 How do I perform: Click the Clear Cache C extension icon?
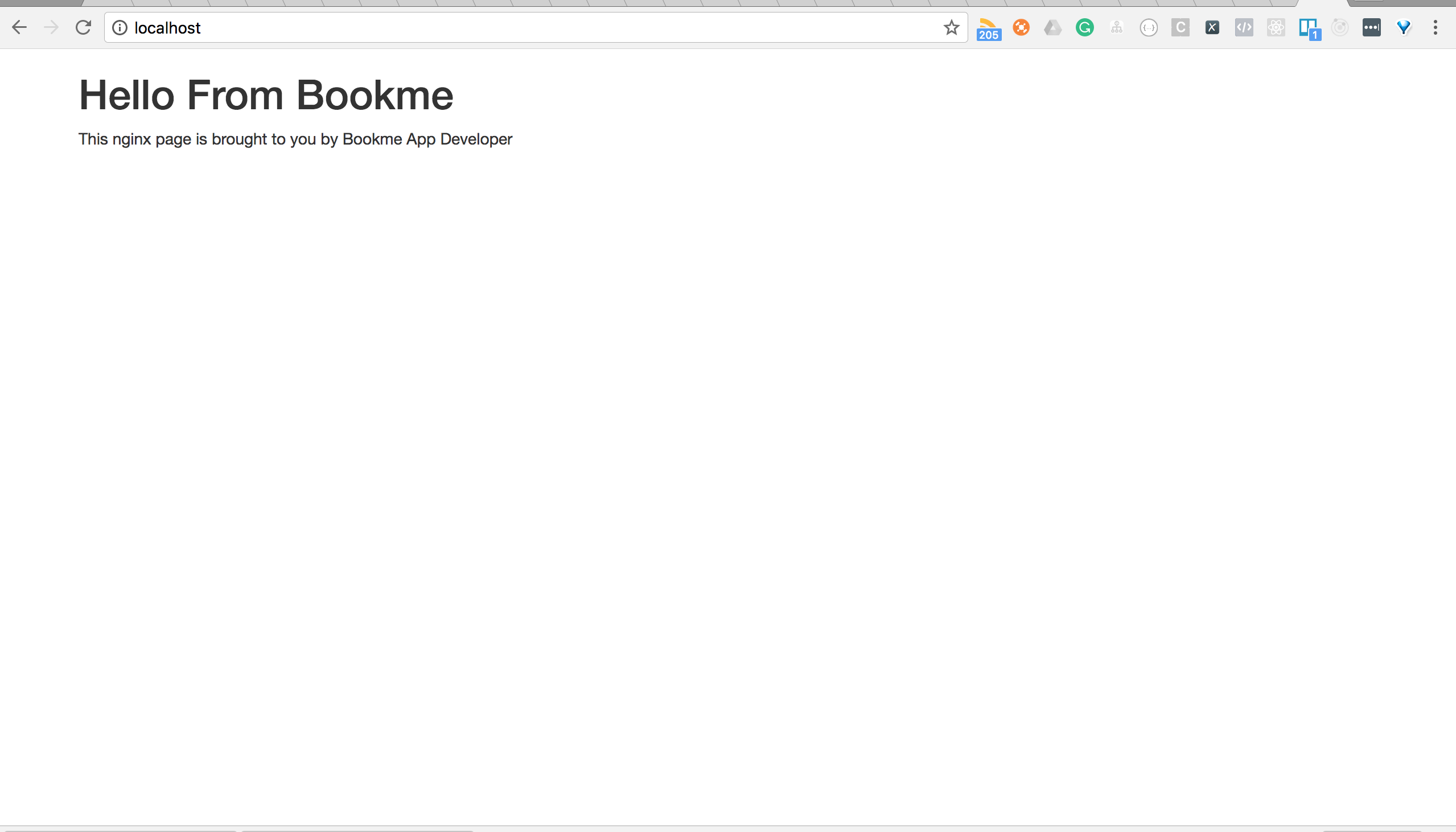pyautogui.click(x=1179, y=27)
